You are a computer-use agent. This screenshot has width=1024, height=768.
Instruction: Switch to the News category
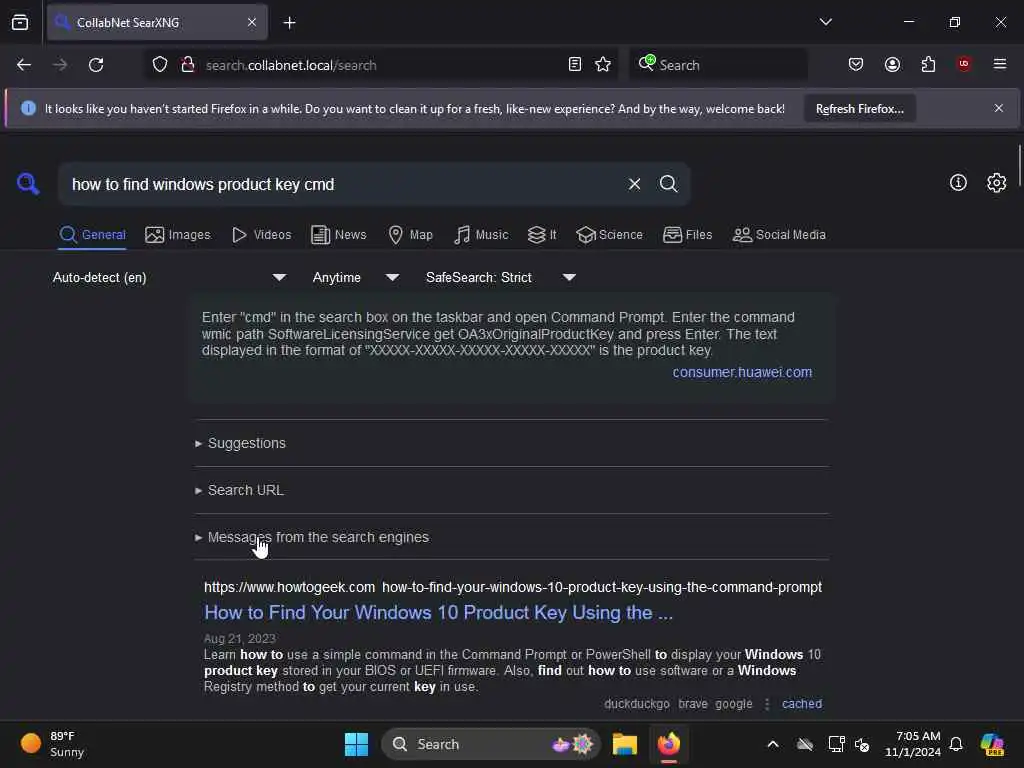tap(339, 234)
